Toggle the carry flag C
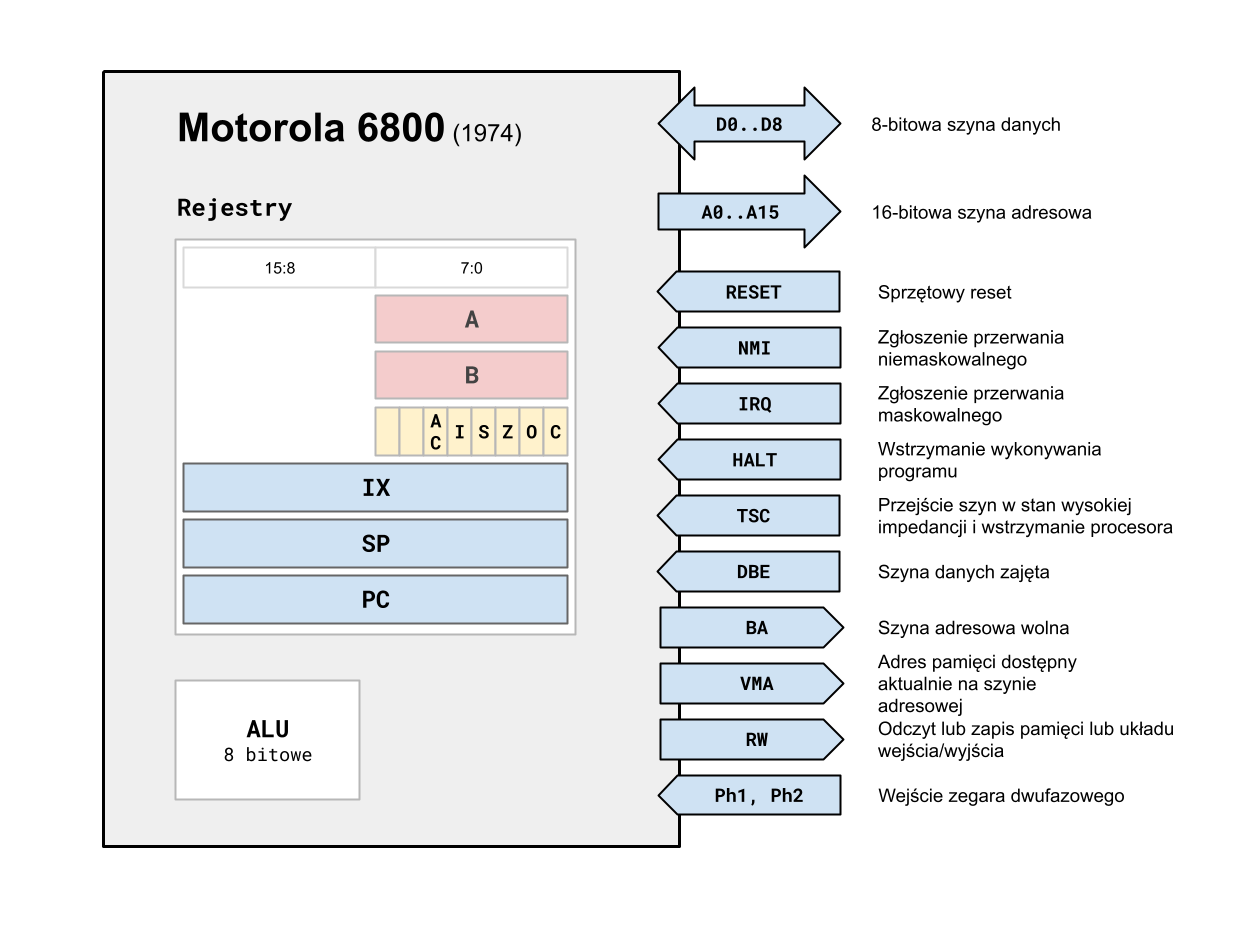The width and height of the screenshot is (1248, 928). (554, 432)
